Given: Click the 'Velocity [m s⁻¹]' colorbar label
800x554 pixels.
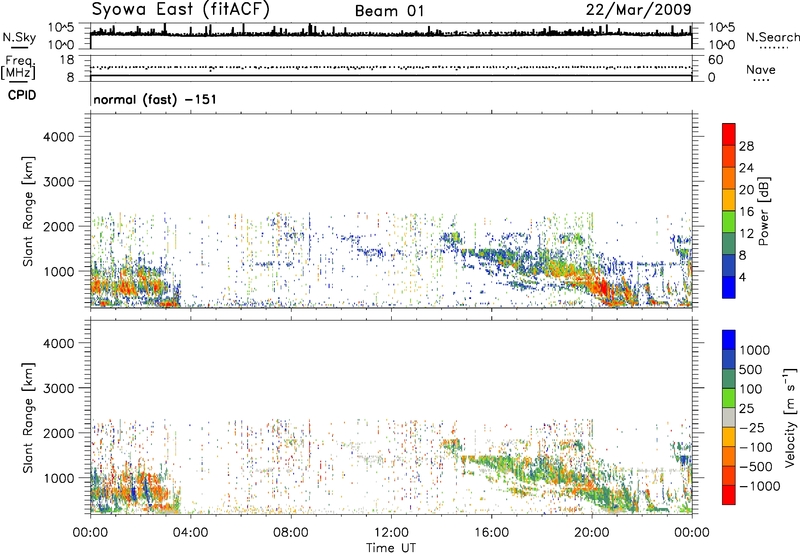Looking at the screenshot, I should click(790, 417).
